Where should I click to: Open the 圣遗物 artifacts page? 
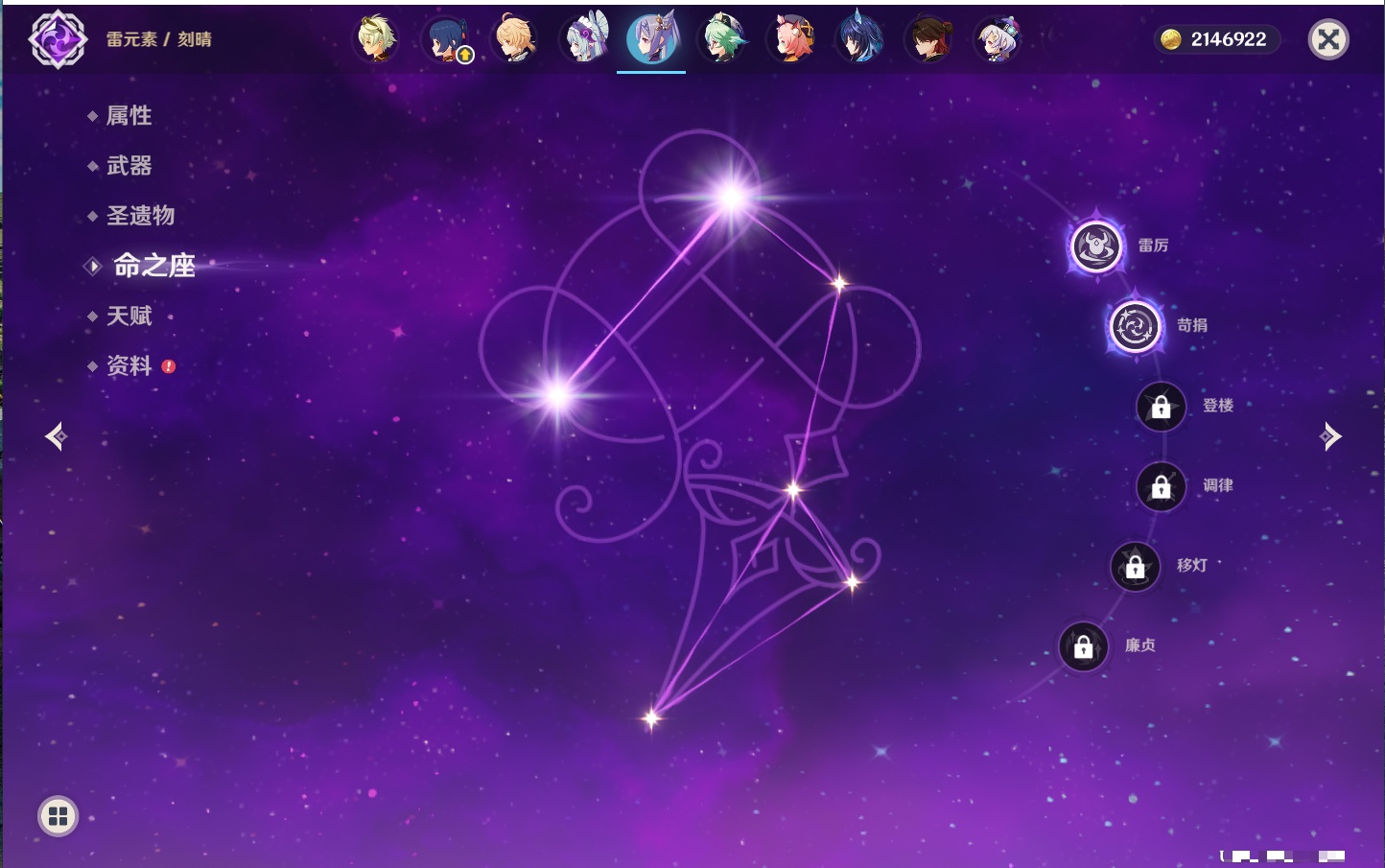tap(140, 216)
